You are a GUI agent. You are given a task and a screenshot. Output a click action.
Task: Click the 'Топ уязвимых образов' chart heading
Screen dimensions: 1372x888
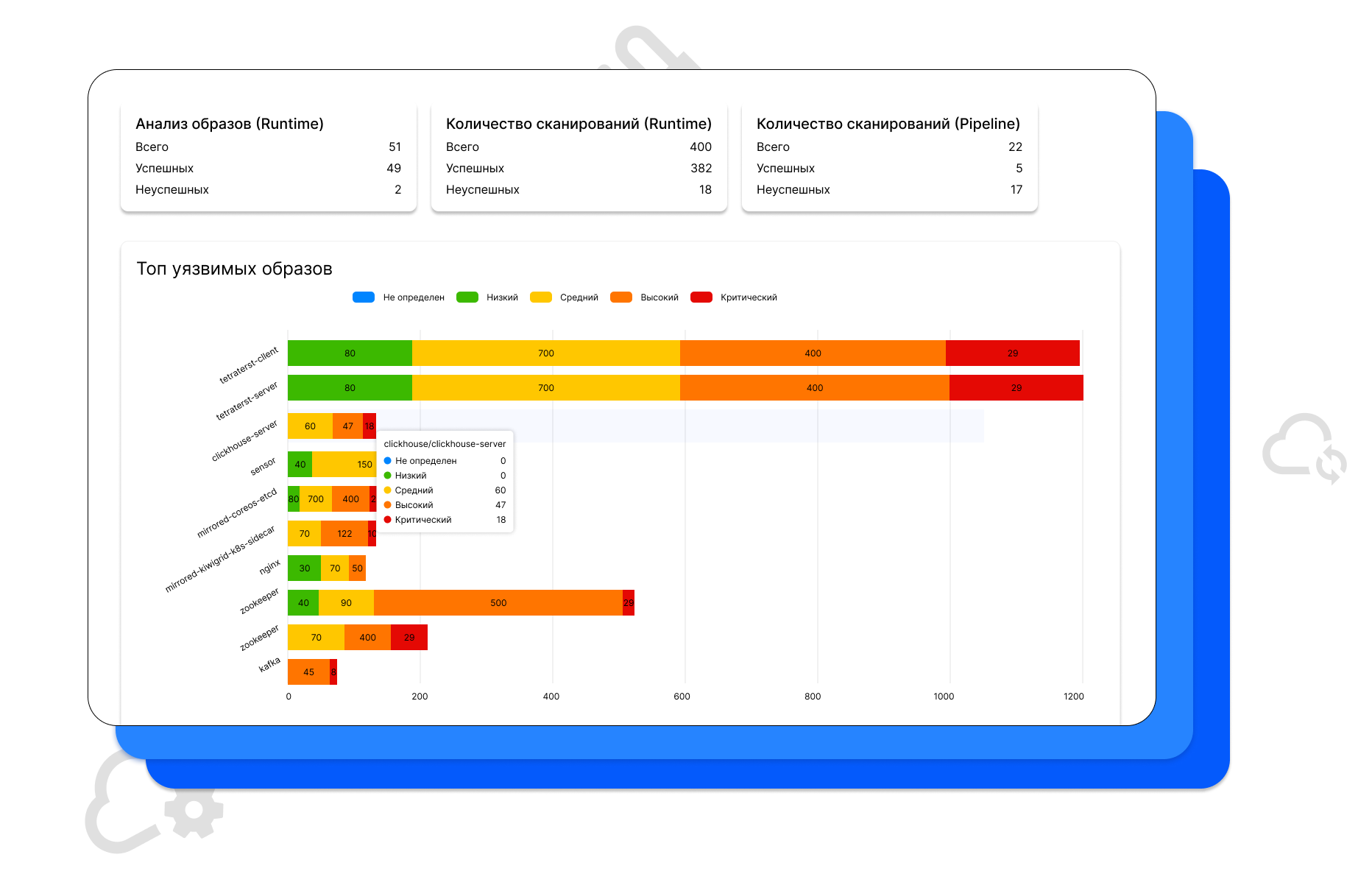click(x=234, y=269)
